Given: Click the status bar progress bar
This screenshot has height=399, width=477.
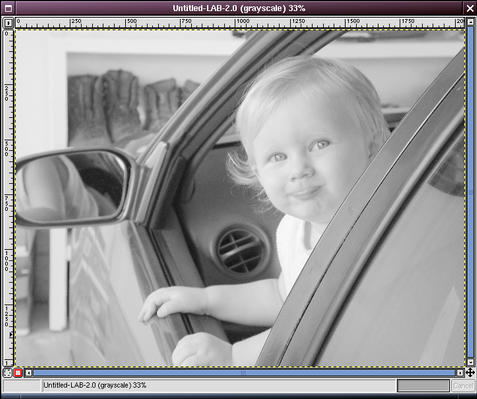Looking at the screenshot, I should [x=423, y=386].
